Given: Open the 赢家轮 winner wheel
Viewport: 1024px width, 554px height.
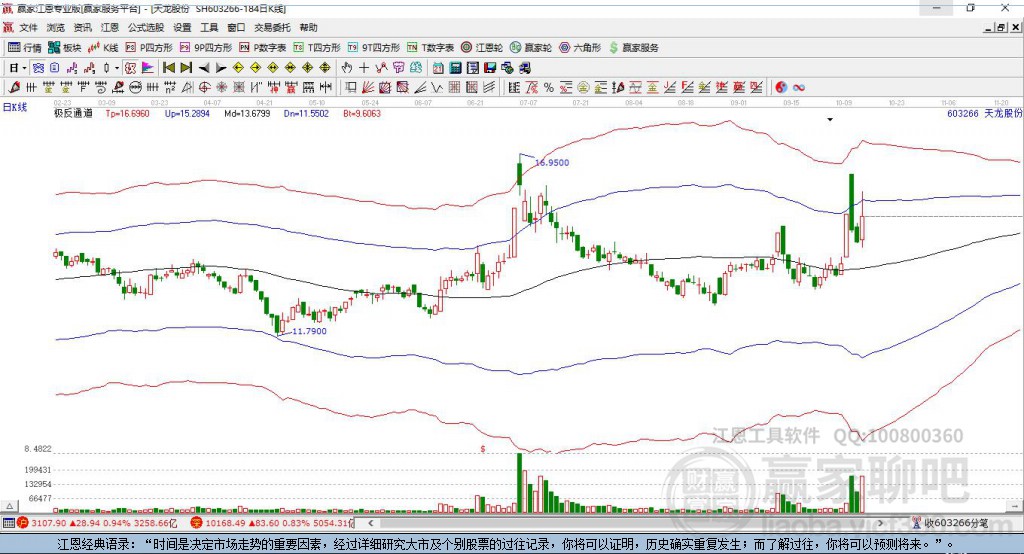Looking at the screenshot, I should tap(531, 48).
